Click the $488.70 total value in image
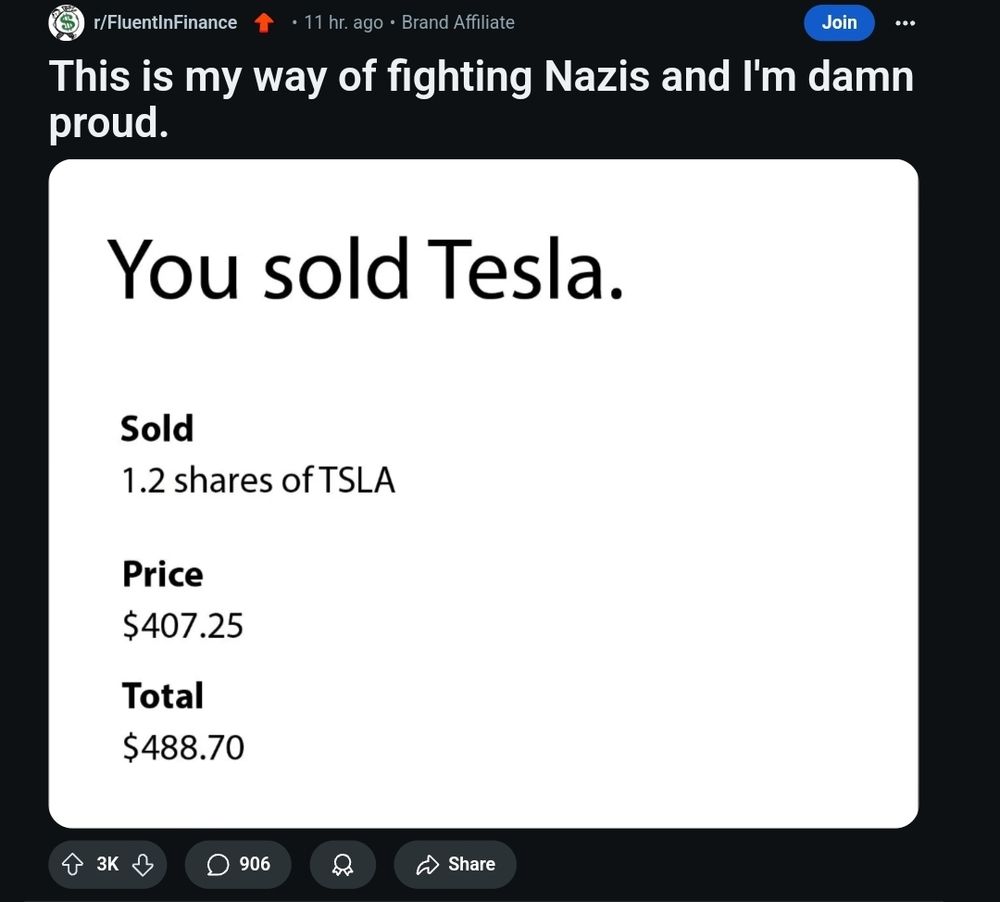This screenshot has width=1000, height=902. click(183, 747)
